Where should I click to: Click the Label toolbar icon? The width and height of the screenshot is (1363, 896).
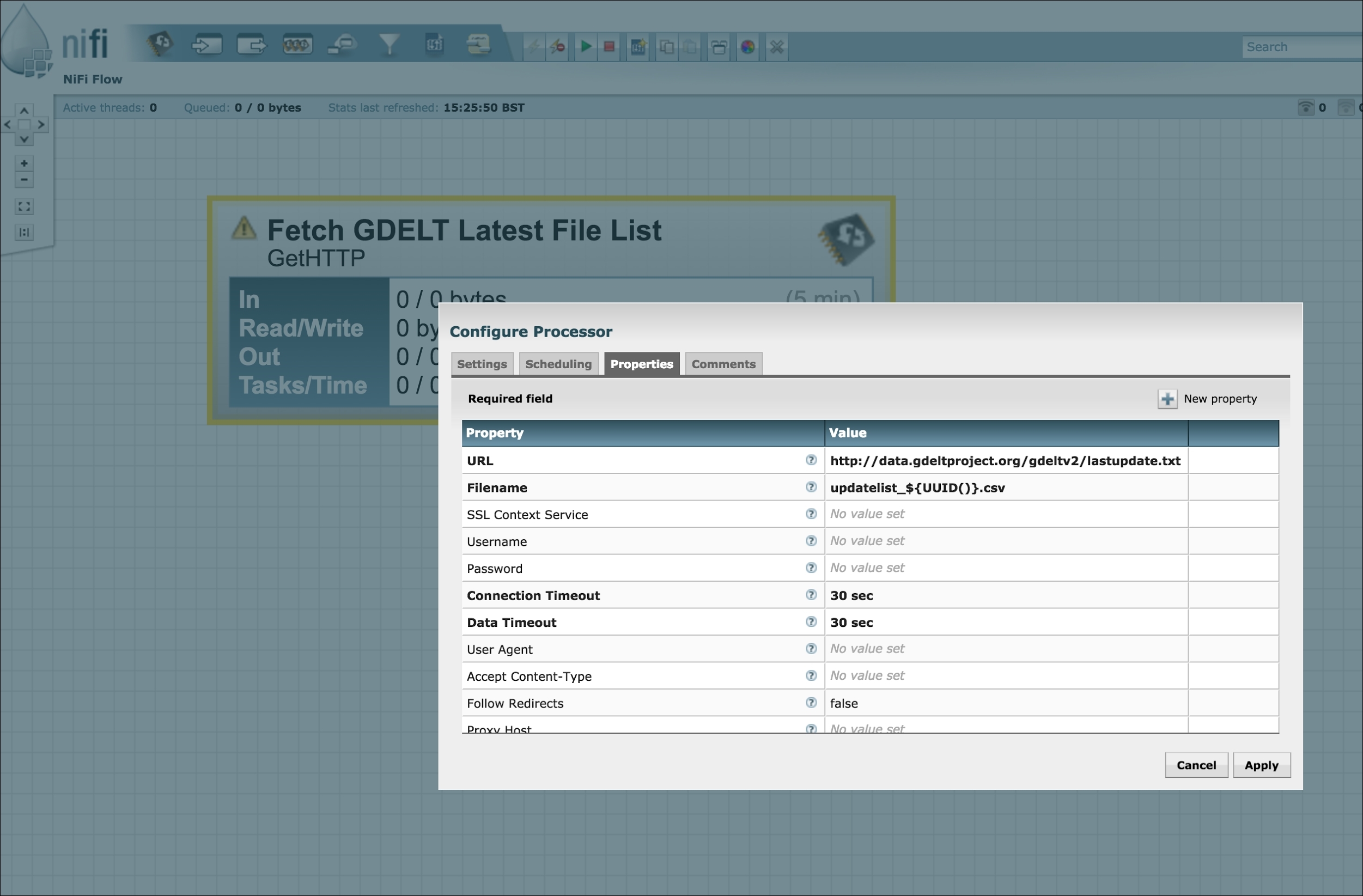(x=479, y=44)
